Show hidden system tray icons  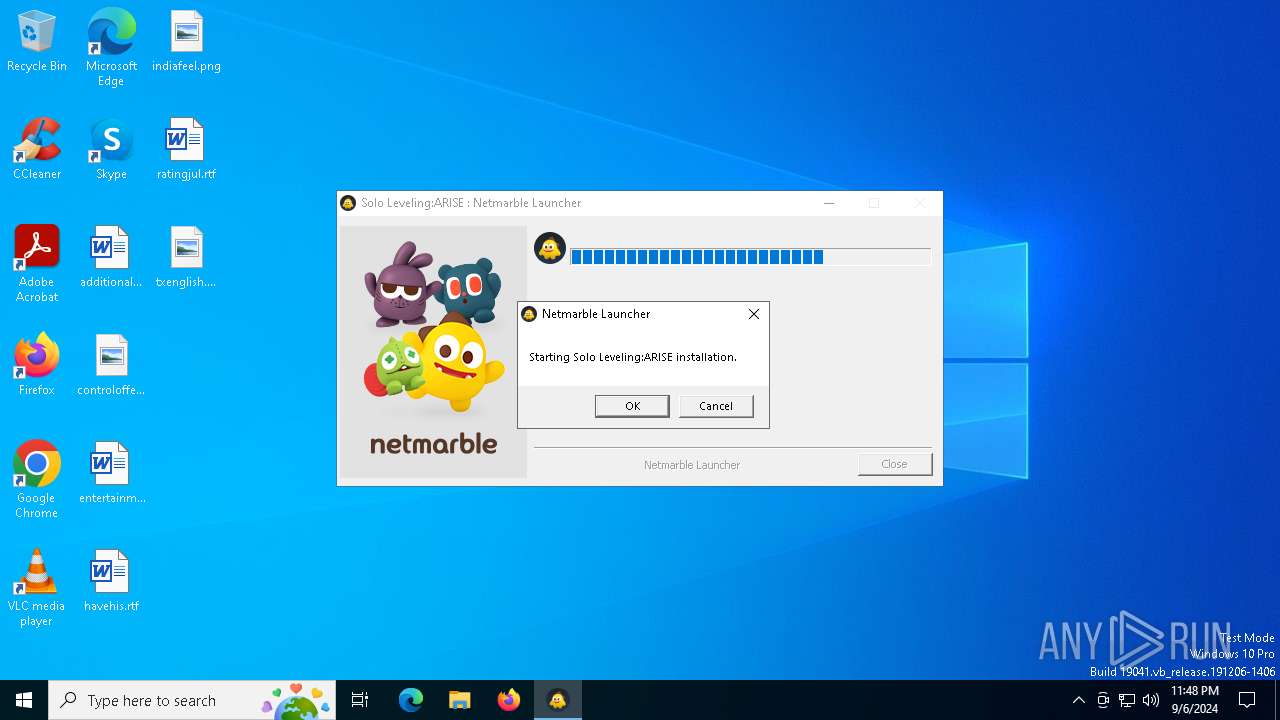click(1078, 700)
